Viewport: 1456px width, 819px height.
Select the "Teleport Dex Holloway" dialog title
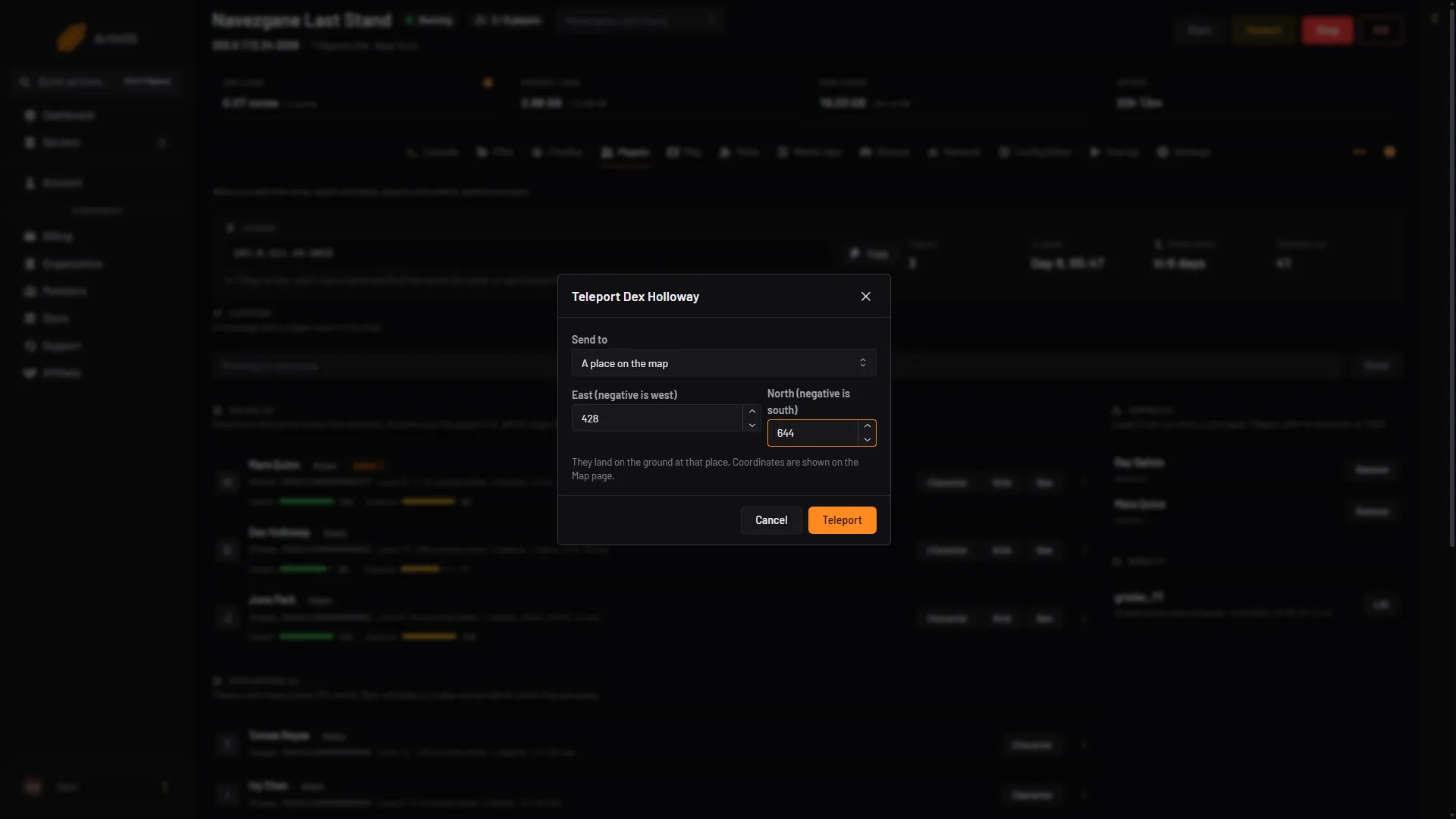[635, 297]
